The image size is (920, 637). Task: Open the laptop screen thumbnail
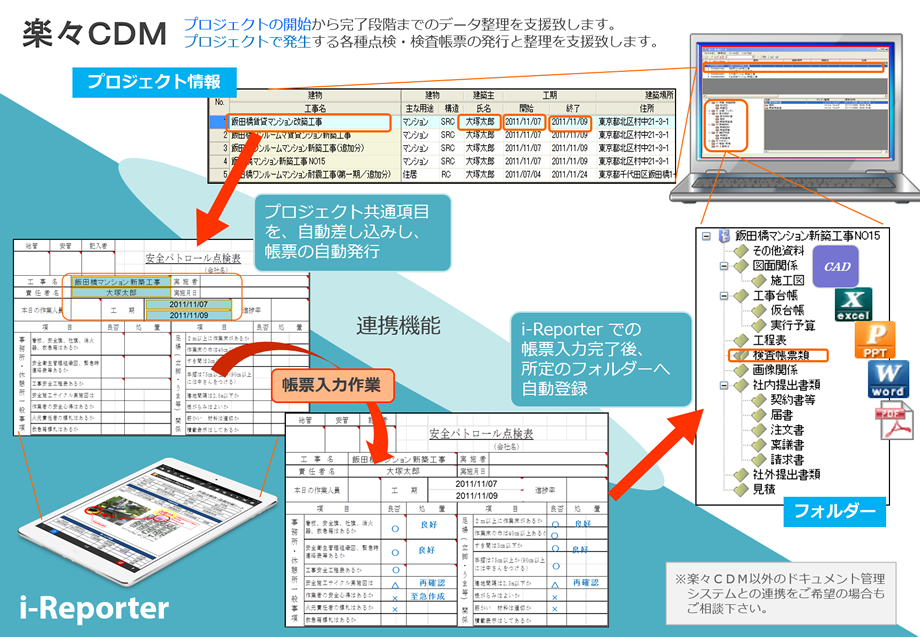click(798, 103)
